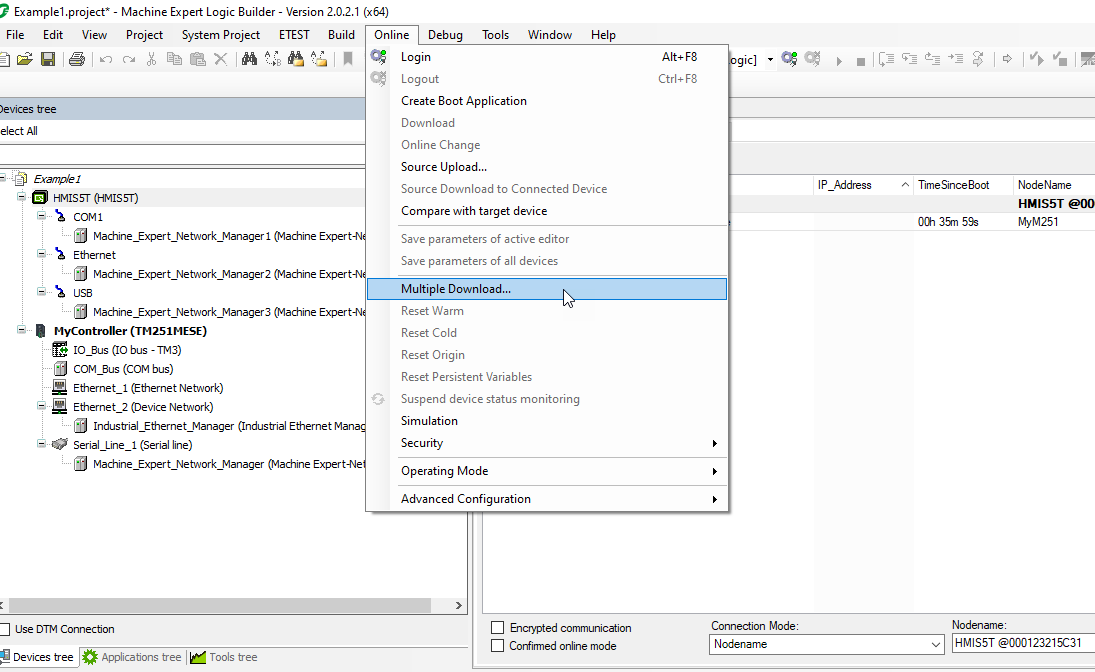The image size is (1095, 672).
Task: Select Source Upload menu entry
Action: click(547, 167)
